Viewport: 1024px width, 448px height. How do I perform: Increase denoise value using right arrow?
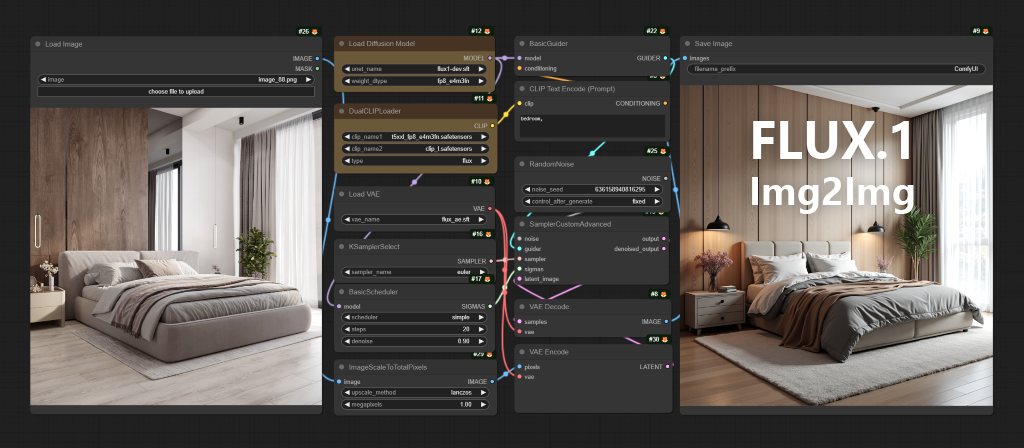coord(481,341)
